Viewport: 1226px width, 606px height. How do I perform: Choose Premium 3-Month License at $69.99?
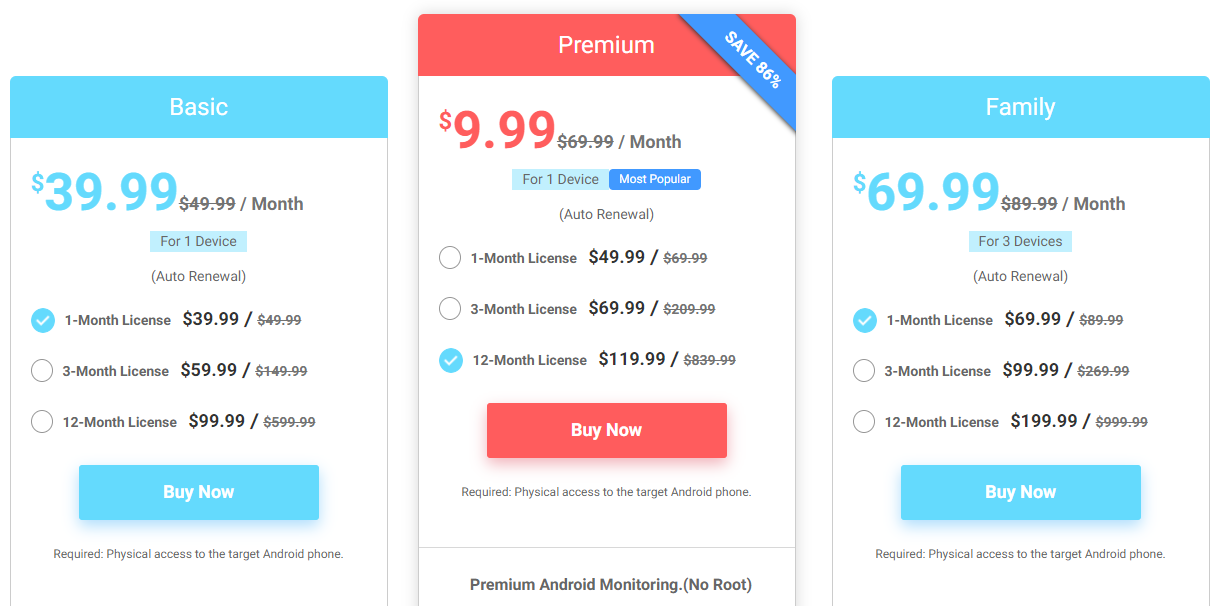[x=450, y=309]
